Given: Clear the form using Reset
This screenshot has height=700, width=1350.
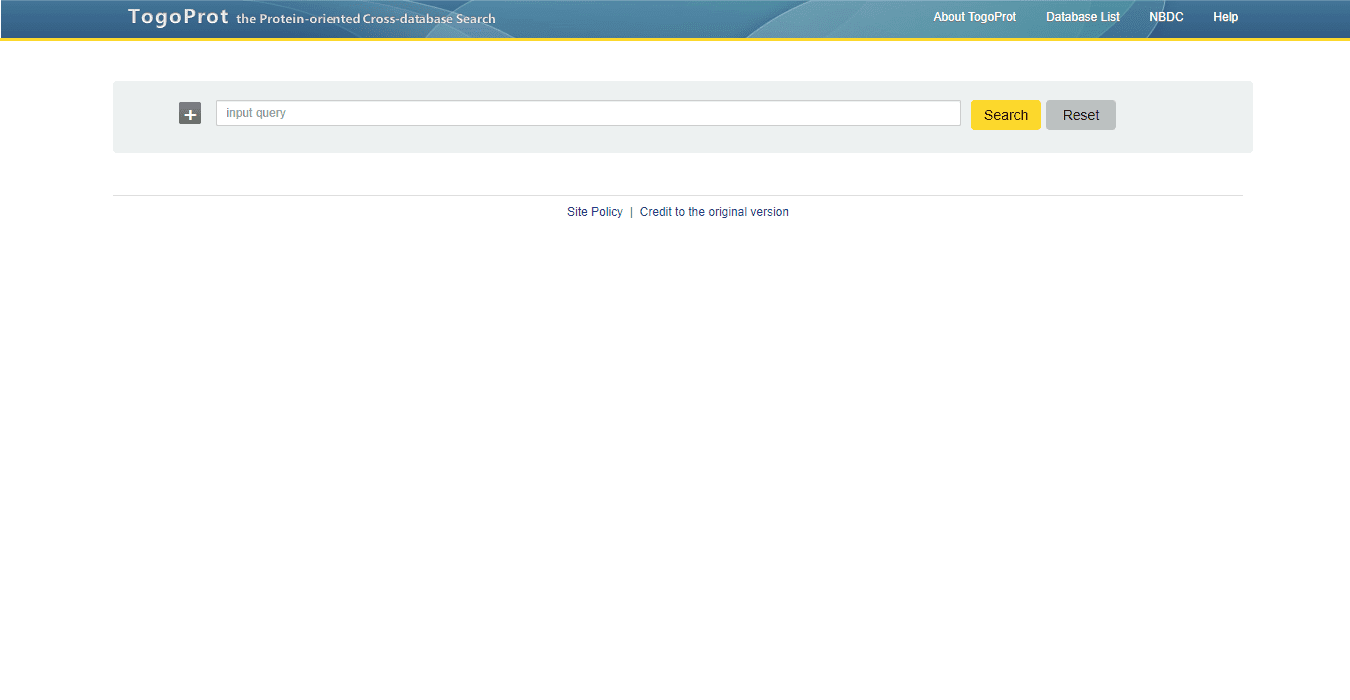Looking at the screenshot, I should coord(1080,115).
